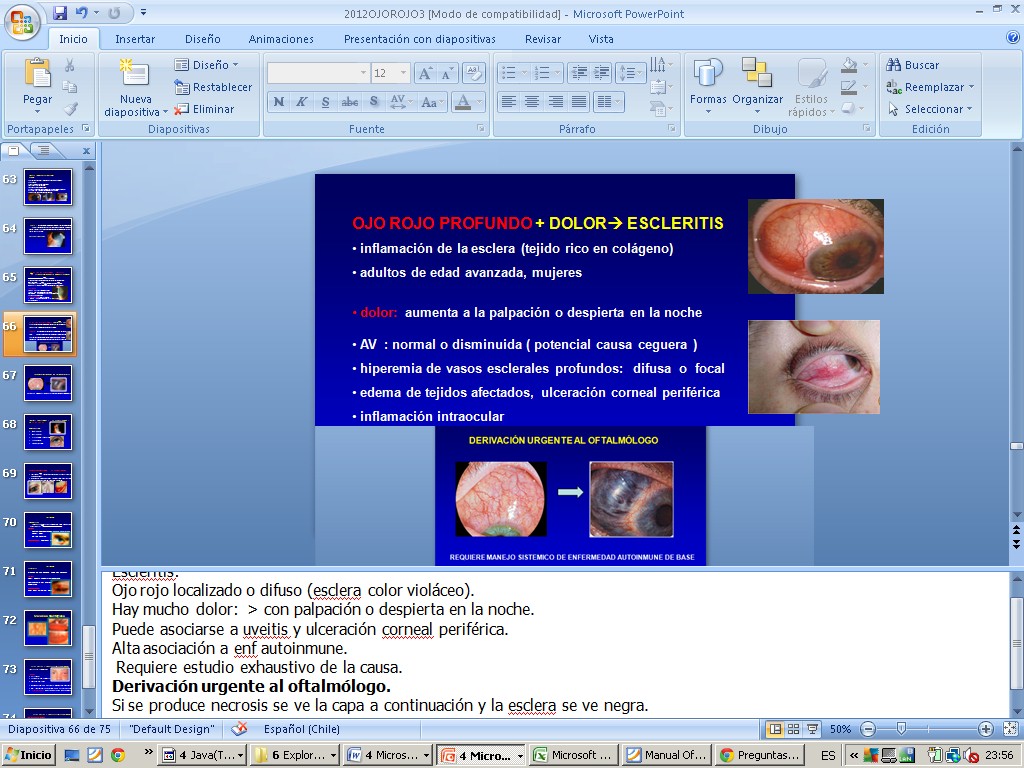The height and width of the screenshot is (768, 1024).
Task: Open the font size dropdown
Action: (x=403, y=74)
